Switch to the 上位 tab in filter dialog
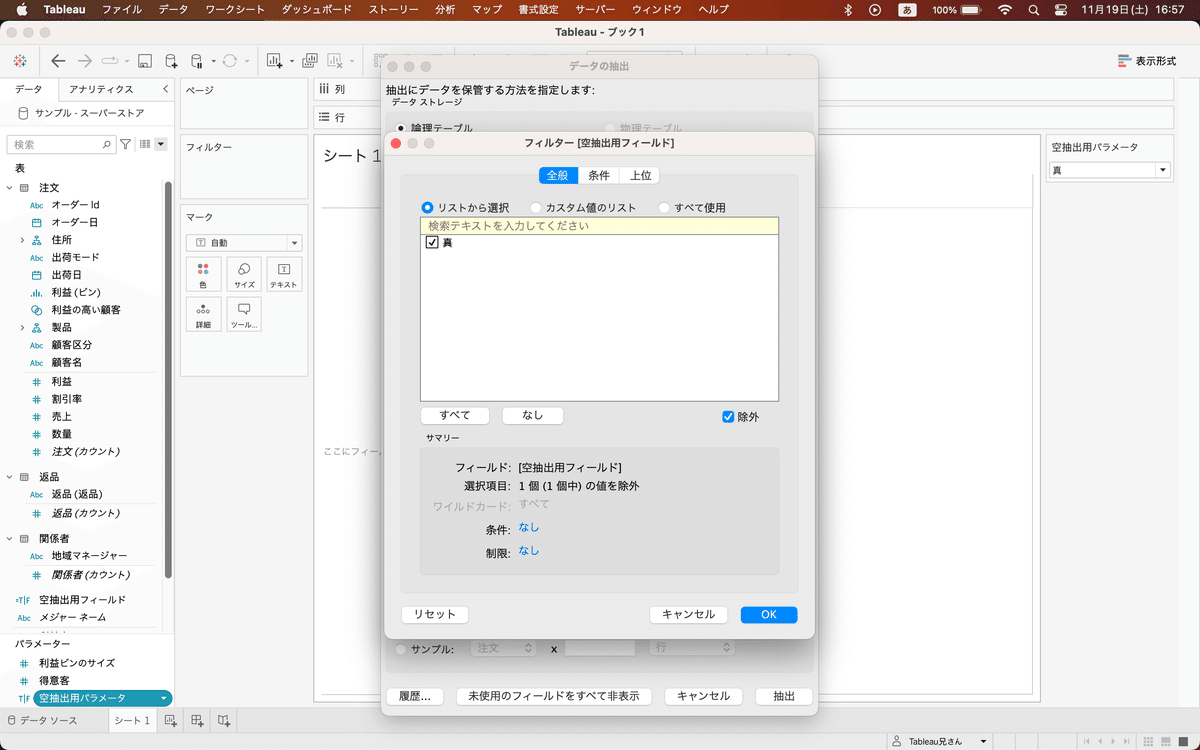Viewport: 1200px width, 750px height. coord(640,175)
